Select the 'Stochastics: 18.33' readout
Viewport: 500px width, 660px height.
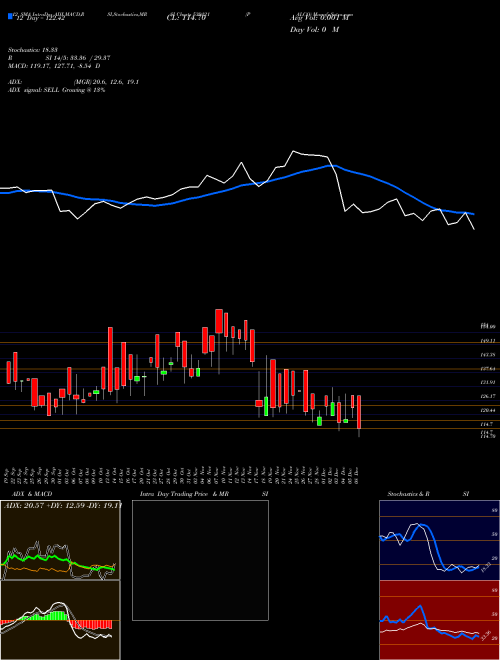(x=33, y=50)
